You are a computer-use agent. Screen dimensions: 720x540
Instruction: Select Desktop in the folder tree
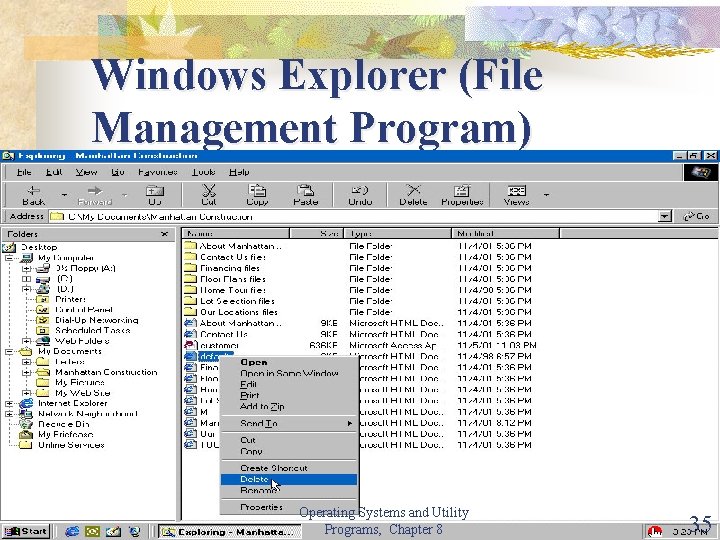click(x=39, y=247)
